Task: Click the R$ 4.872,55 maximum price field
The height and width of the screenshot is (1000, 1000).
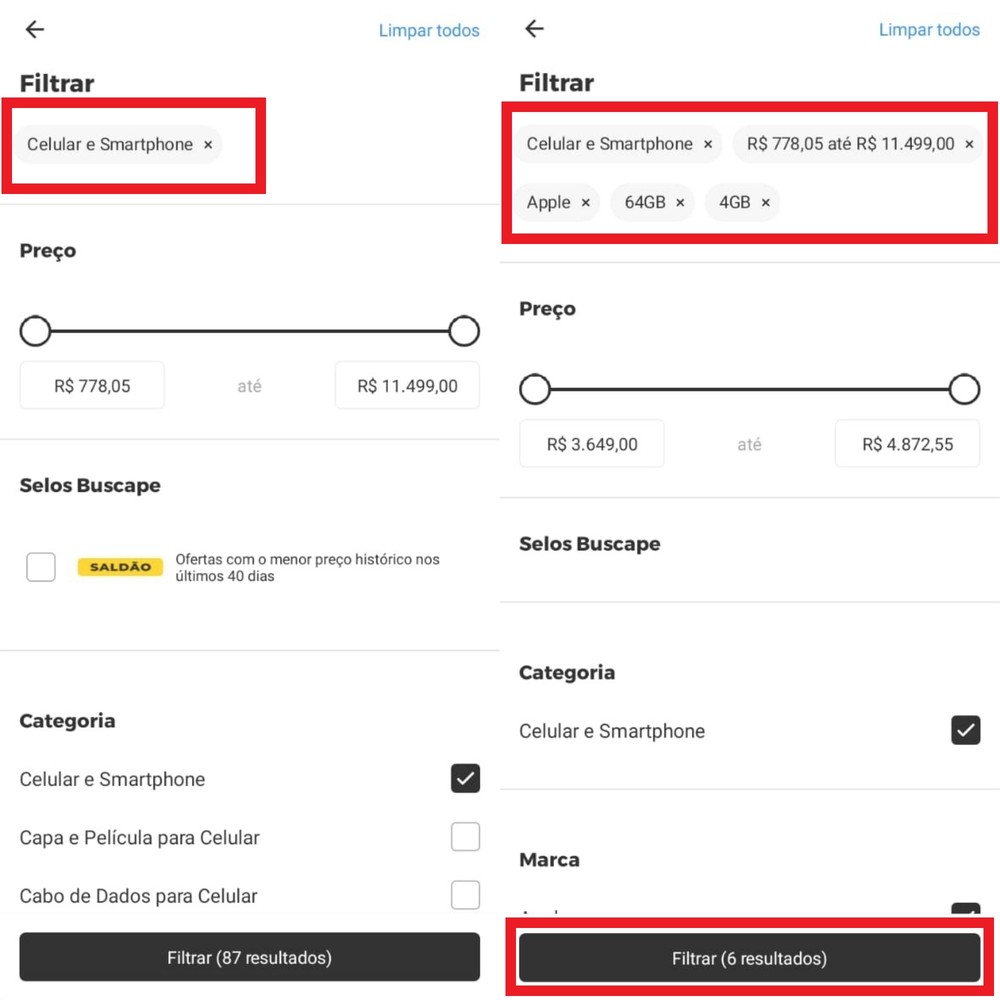Action: point(906,444)
